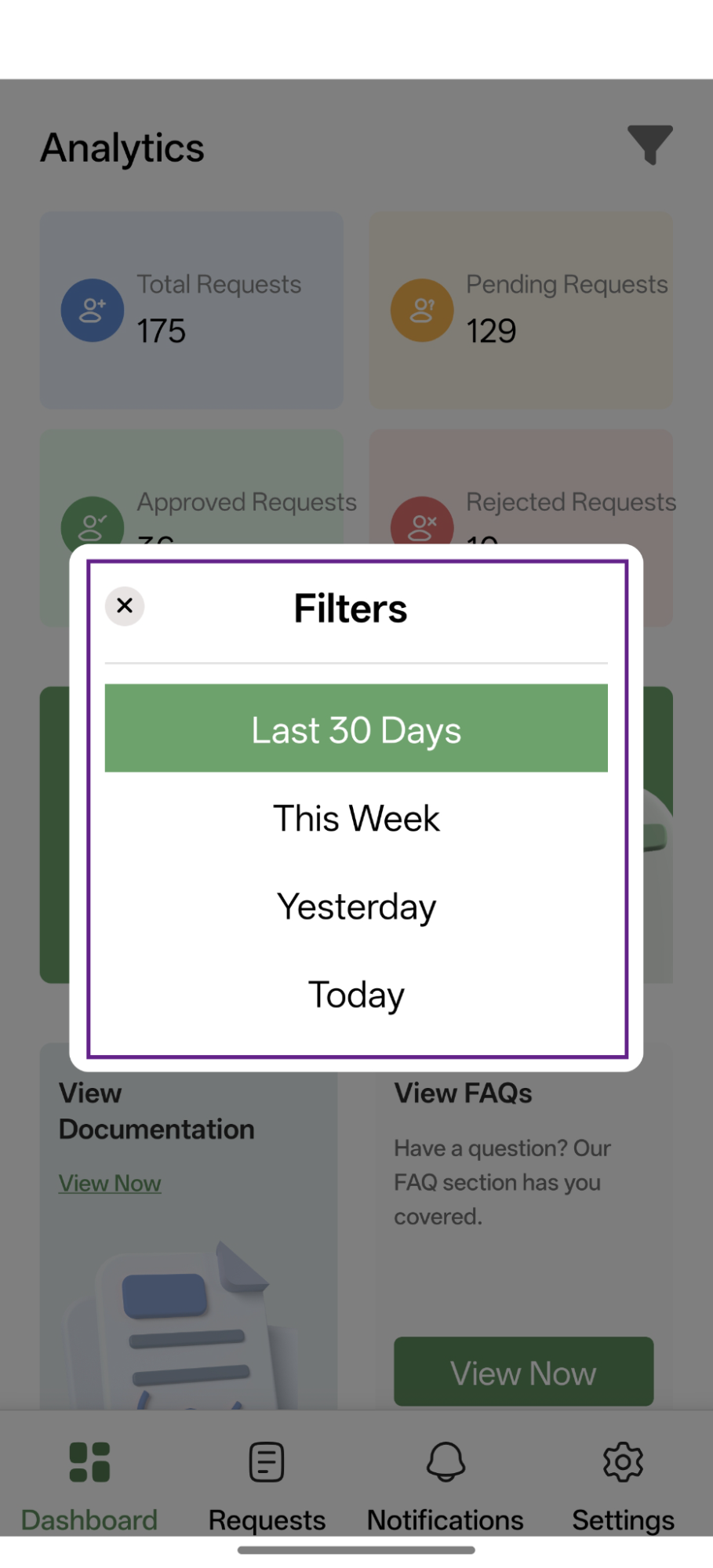
Task: Close the Filters dialog
Action: point(125,606)
